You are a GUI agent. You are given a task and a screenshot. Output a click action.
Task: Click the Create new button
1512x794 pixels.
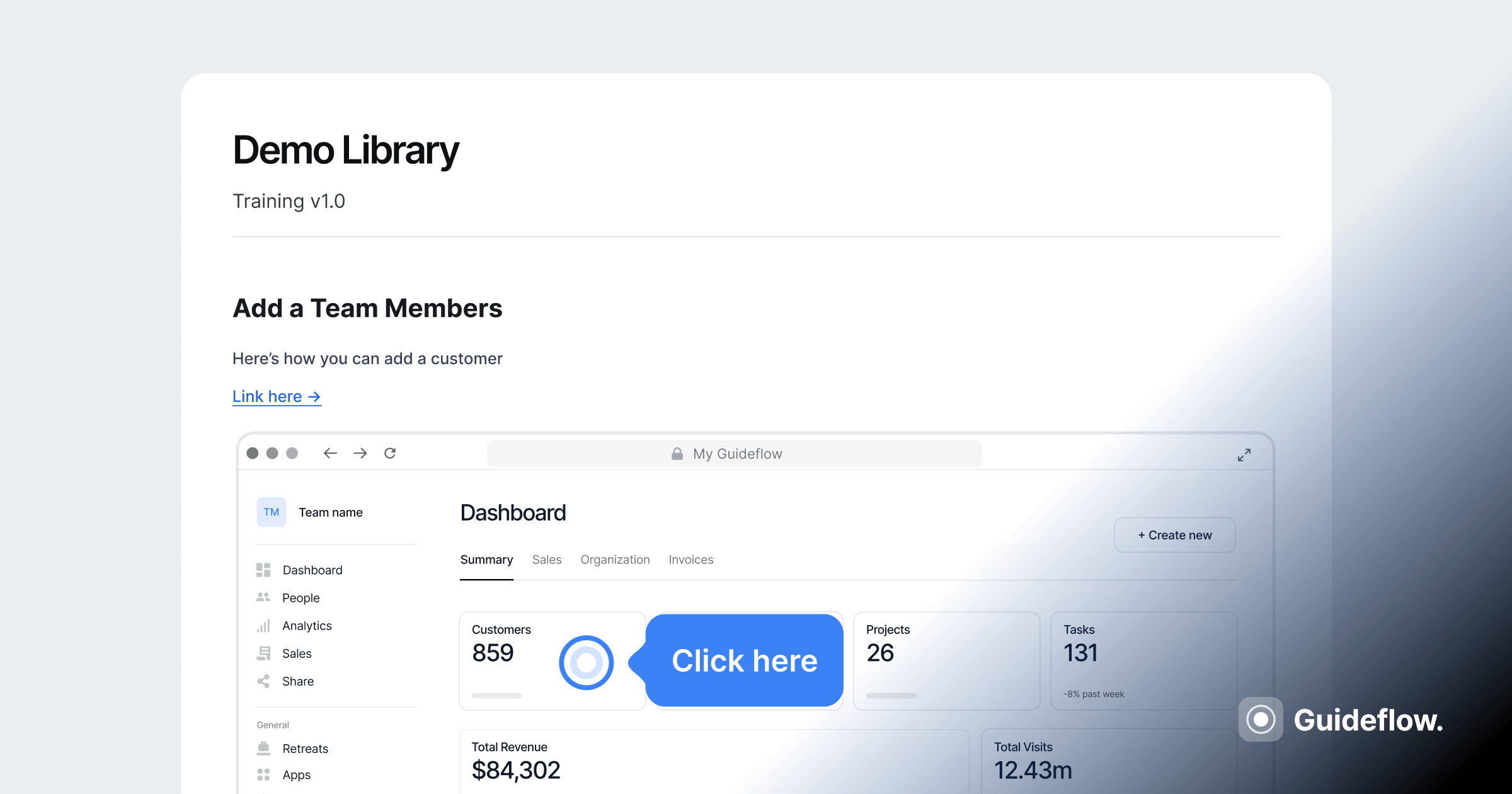(1174, 535)
